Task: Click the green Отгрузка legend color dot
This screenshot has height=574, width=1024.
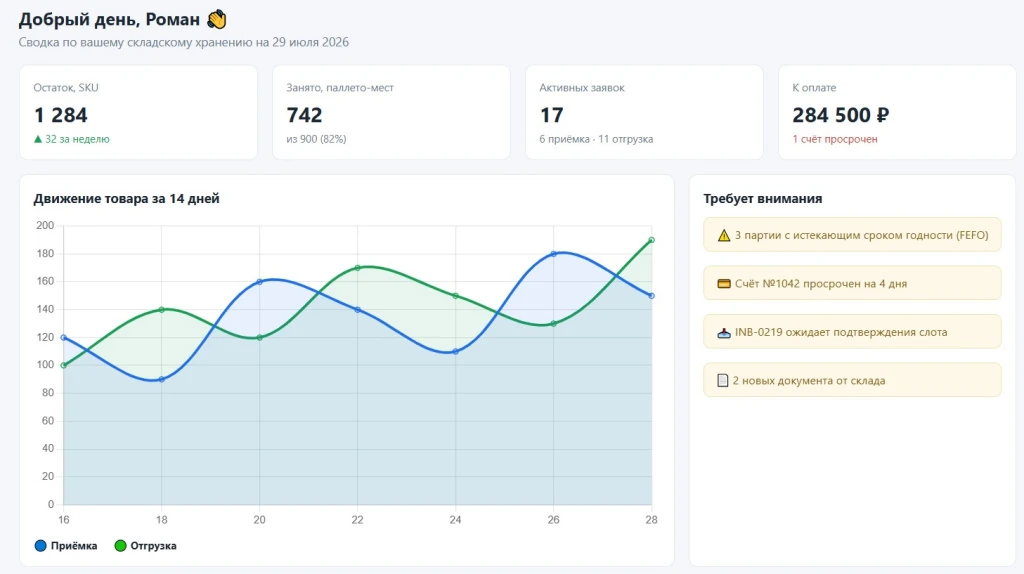Action: (x=120, y=546)
